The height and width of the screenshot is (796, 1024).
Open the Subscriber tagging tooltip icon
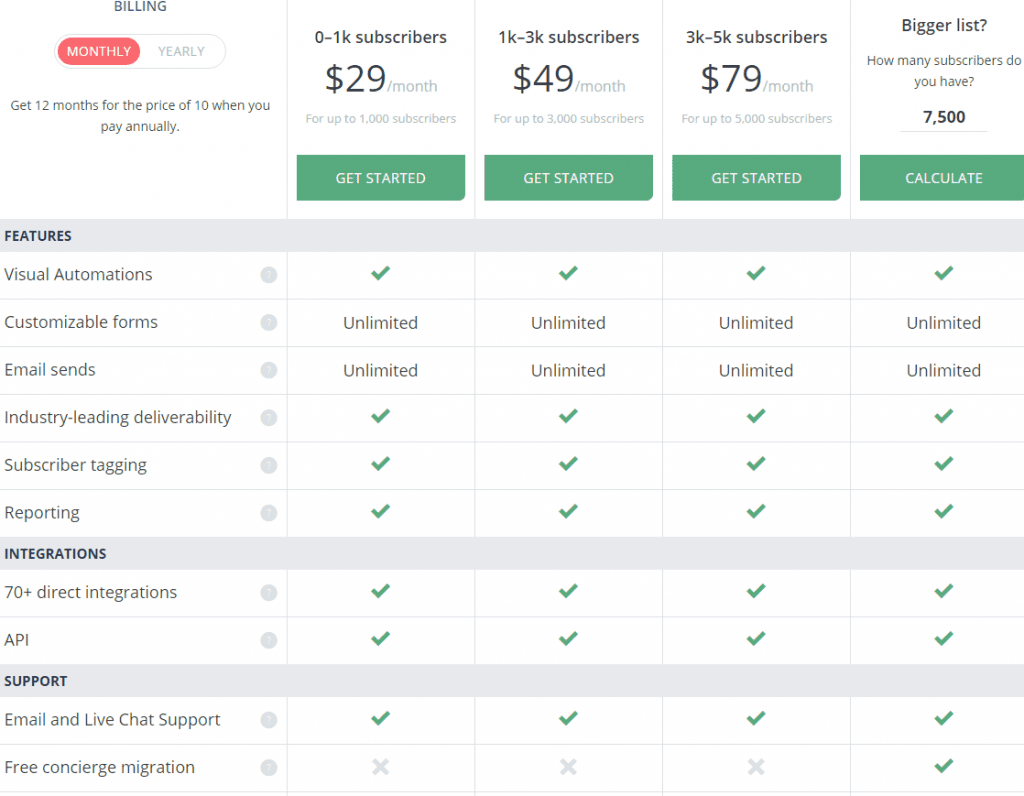pos(268,465)
